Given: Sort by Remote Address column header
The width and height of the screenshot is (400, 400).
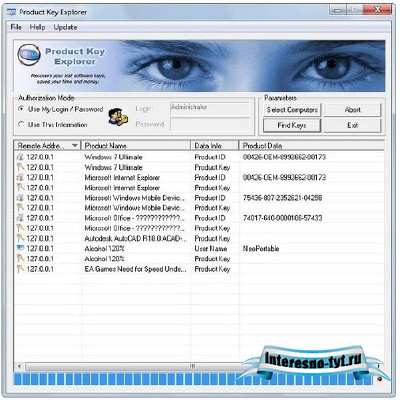Looking at the screenshot, I should (47, 146).
